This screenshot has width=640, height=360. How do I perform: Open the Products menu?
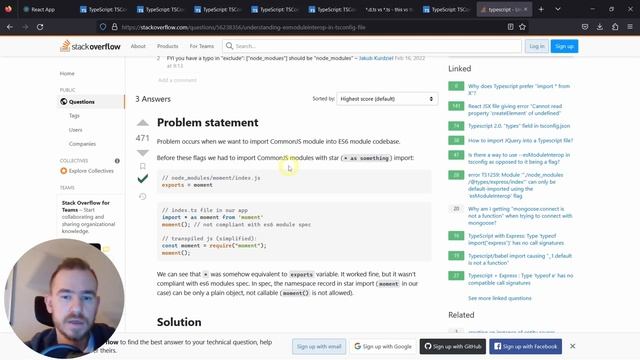point(167,46)
